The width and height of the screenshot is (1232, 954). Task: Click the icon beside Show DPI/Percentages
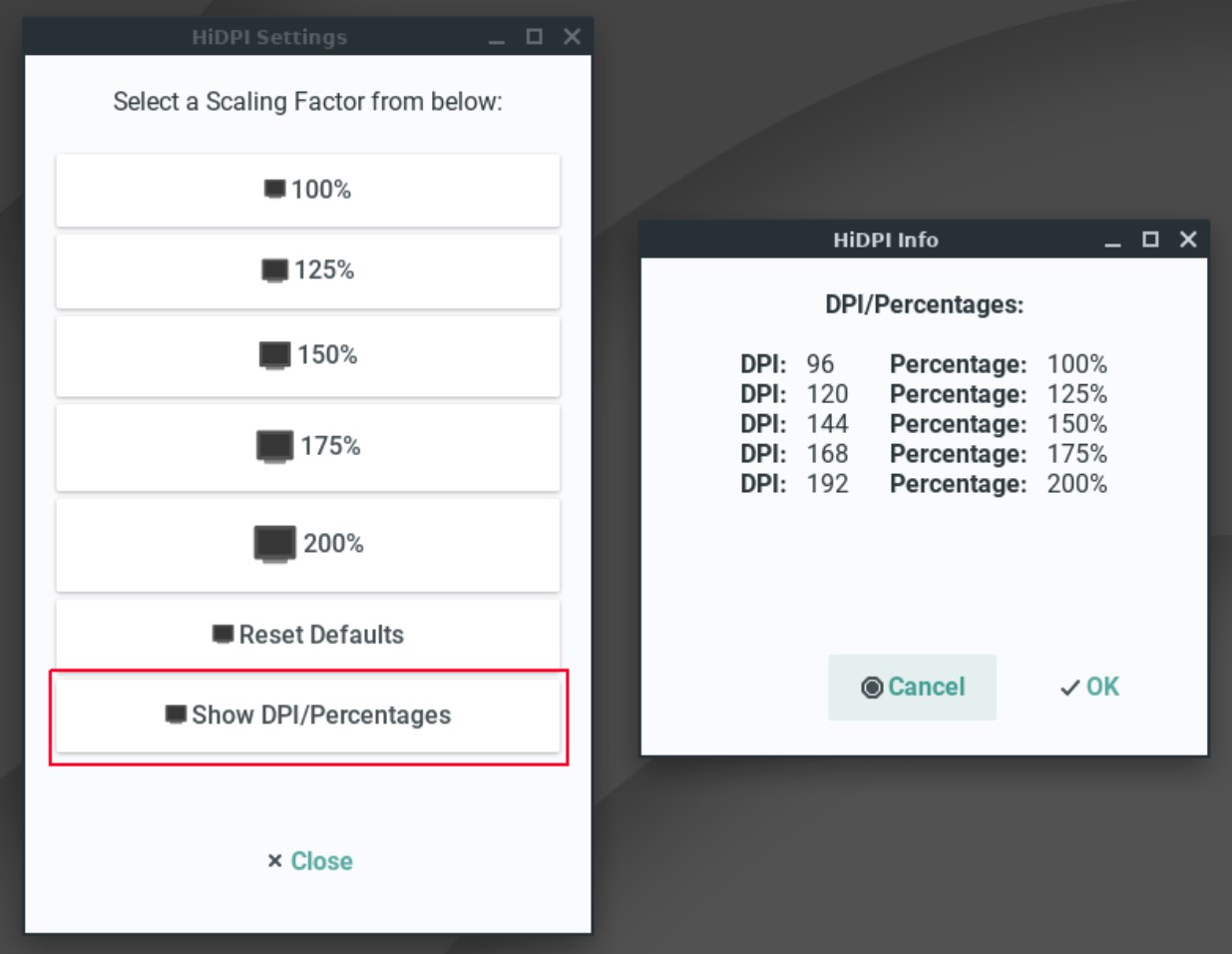[177, 715]
